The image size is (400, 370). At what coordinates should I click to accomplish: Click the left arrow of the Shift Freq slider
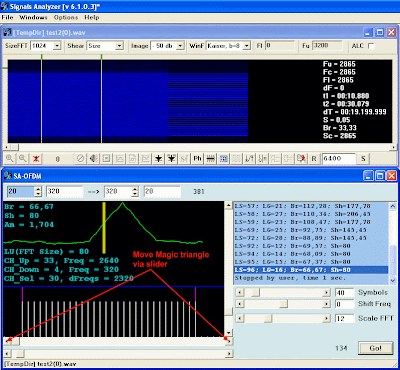[x=240, y=304]
